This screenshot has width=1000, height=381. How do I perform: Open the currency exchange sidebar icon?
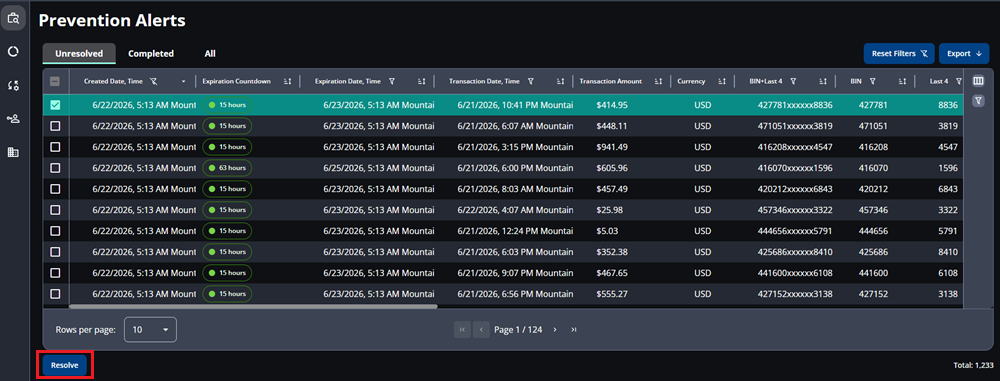13,86
